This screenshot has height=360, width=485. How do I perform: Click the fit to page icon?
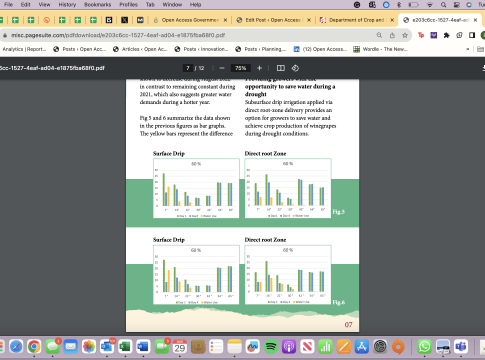(x=281, y=68)
